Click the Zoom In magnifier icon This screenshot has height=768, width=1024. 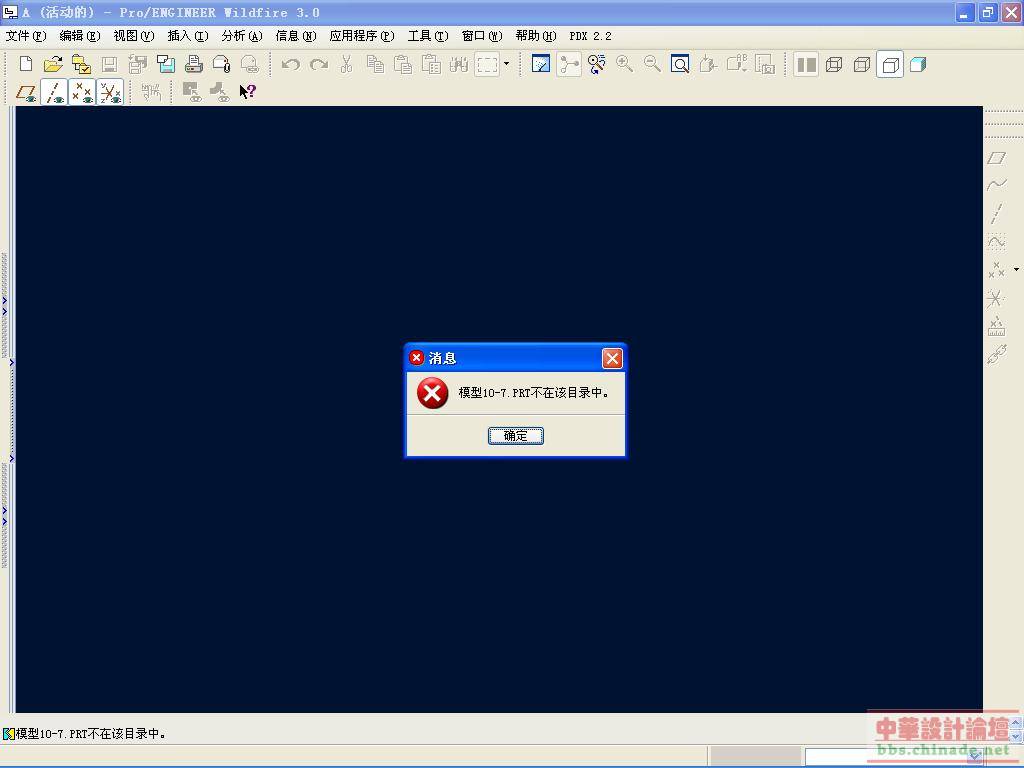624,64
